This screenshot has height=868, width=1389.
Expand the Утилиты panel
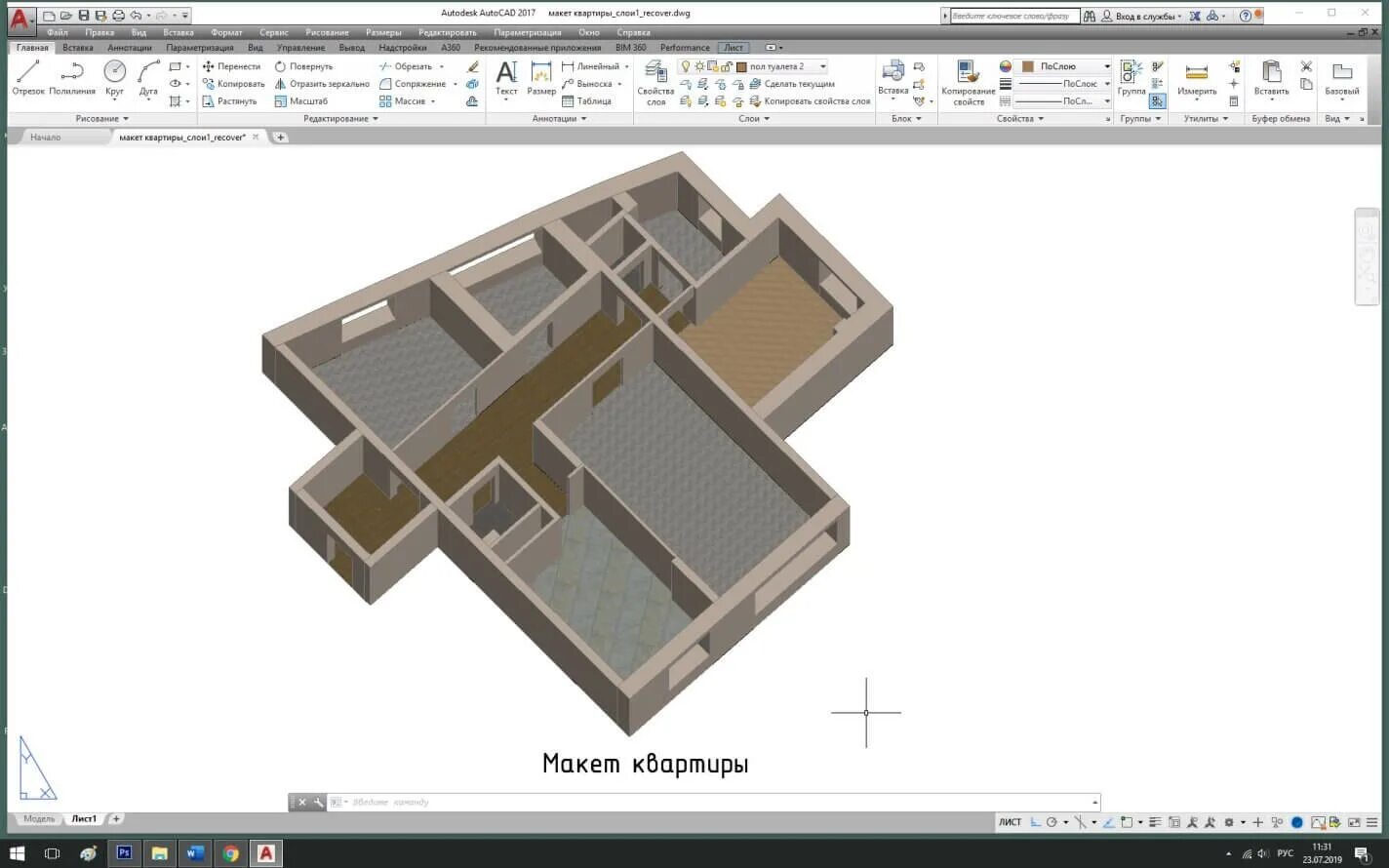1206,119
